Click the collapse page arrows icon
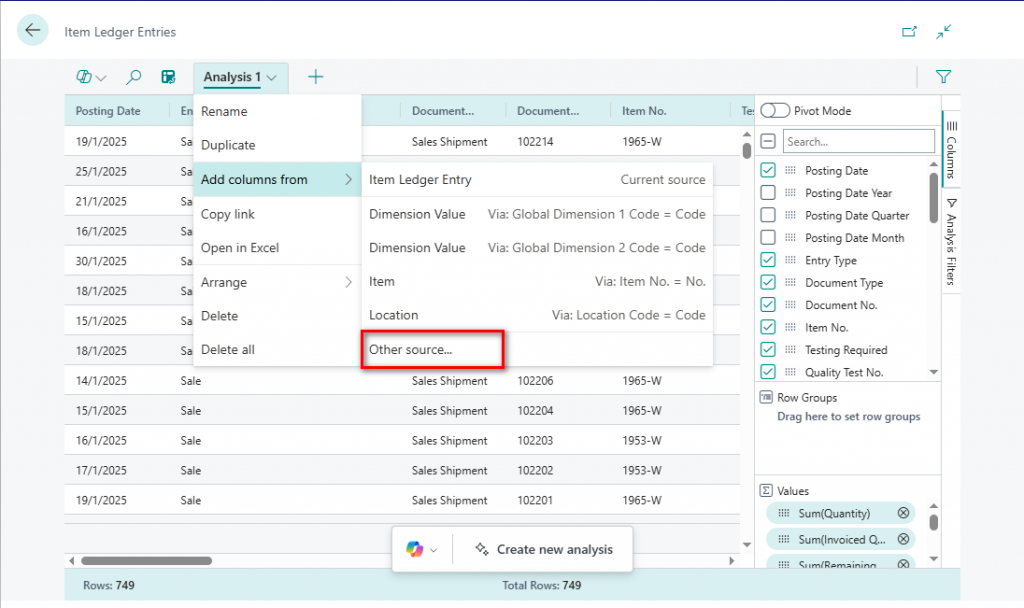Viewport: 1024px width, 608px height. (943, 32)
